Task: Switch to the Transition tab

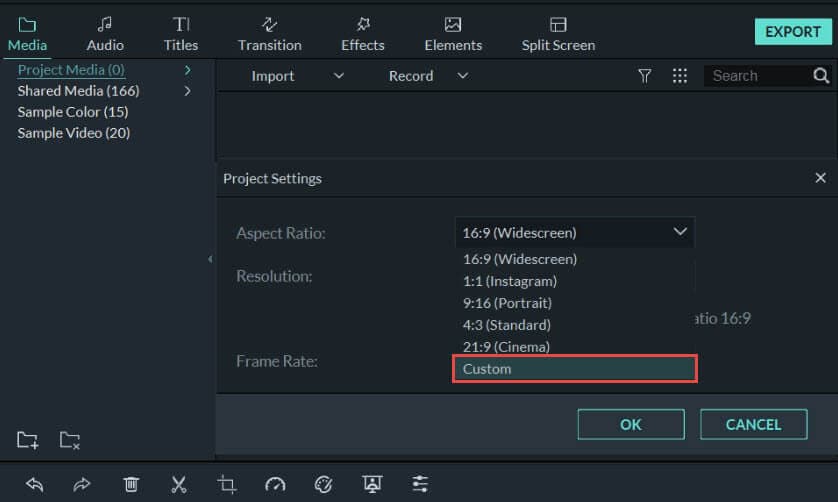Action: click(x=269, y=33)
